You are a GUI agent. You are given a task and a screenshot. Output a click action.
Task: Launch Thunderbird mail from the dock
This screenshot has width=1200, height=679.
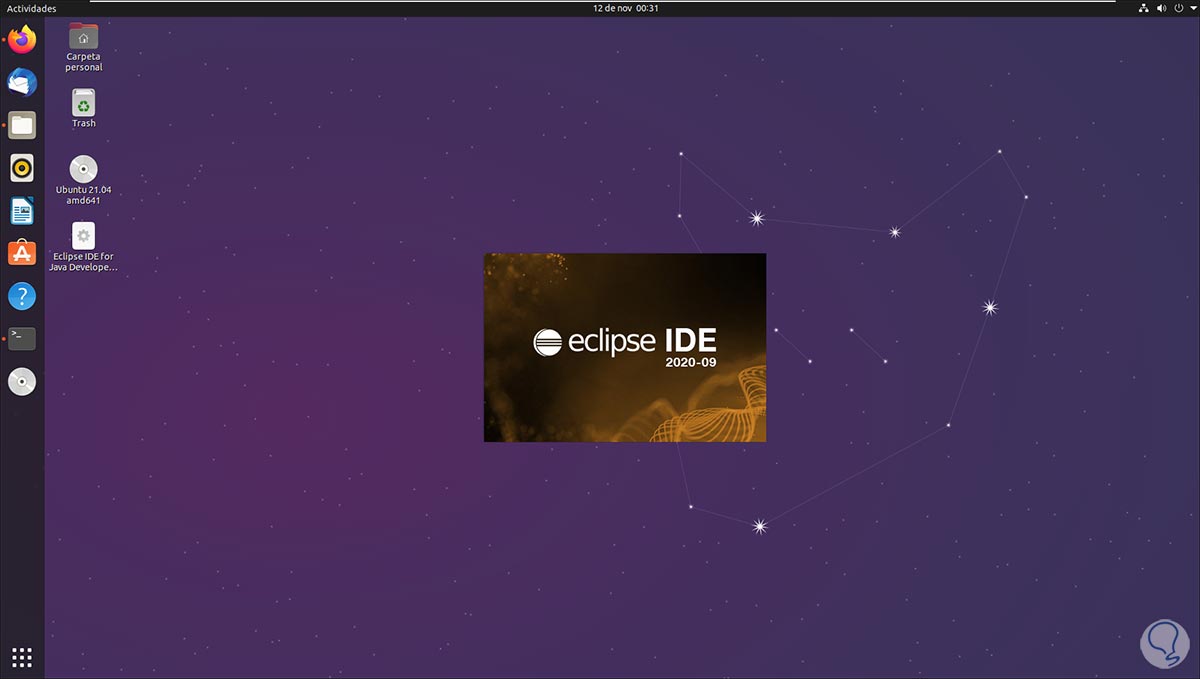(x=22, y=82)
